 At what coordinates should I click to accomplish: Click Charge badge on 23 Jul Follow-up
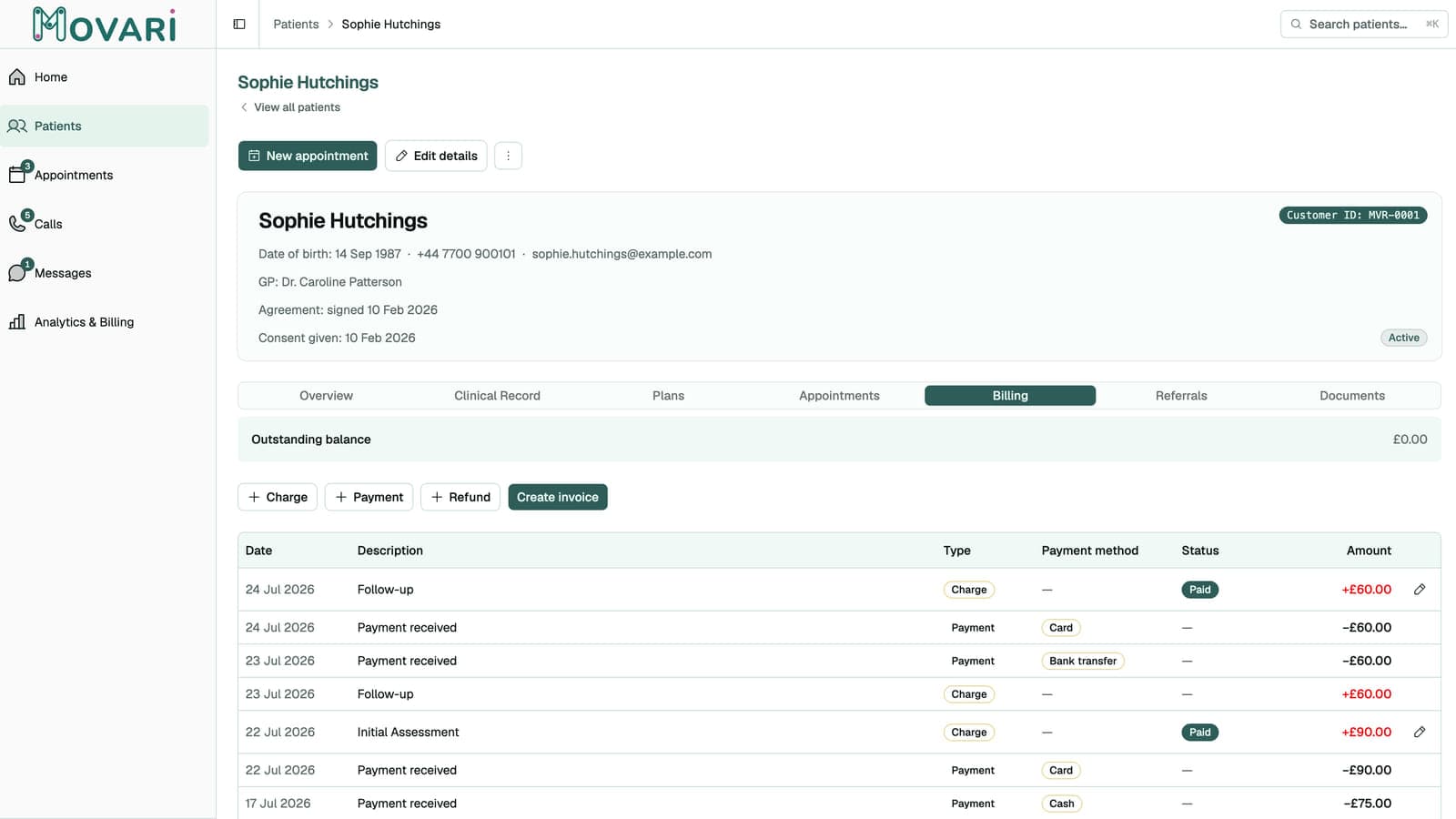969,694
